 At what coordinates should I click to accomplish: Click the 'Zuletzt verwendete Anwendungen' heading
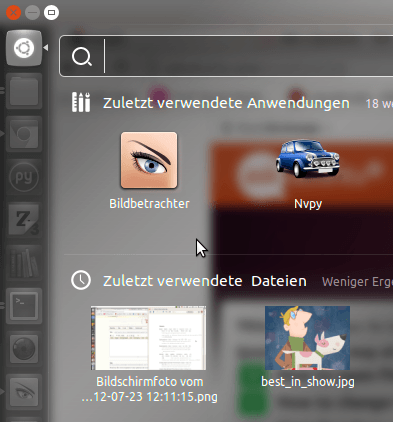(x=226, y=103)
